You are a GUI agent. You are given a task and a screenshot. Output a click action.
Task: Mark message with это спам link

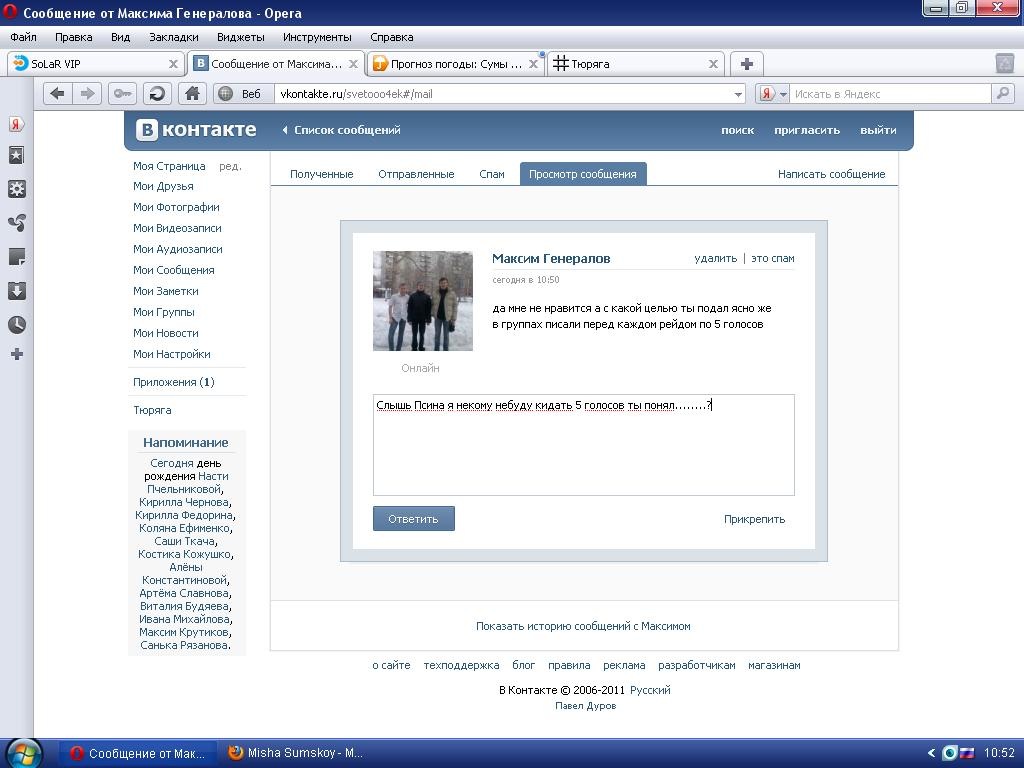pos(773,258)
